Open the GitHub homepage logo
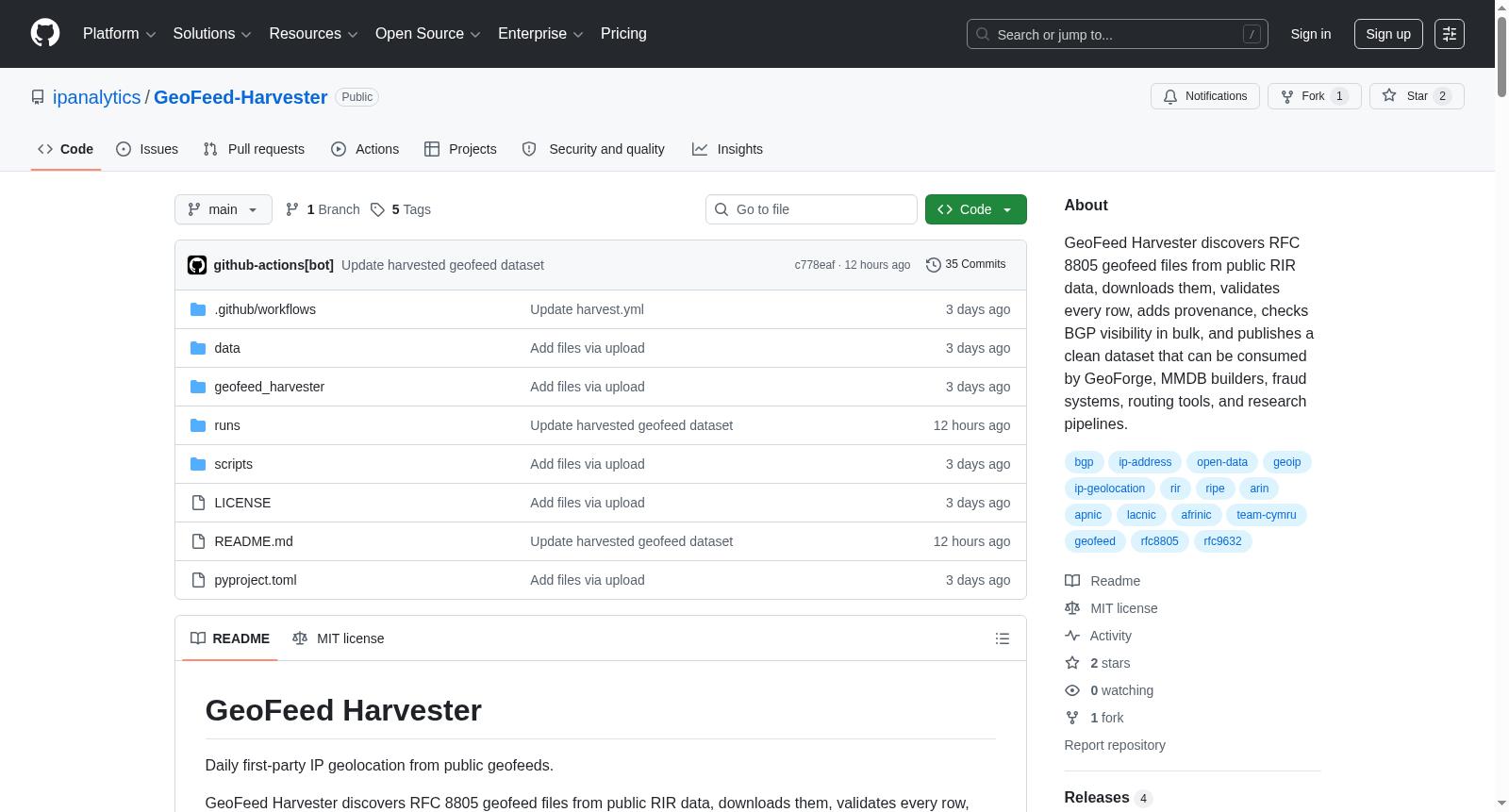The width and height of the screenshot is (1509, 812). tap(45, 33)
